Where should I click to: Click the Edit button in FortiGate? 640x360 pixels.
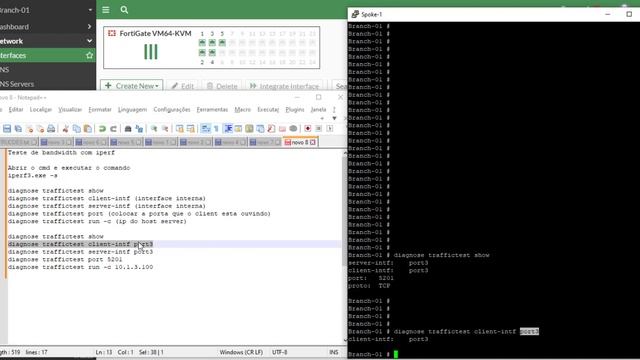(182, 86)
